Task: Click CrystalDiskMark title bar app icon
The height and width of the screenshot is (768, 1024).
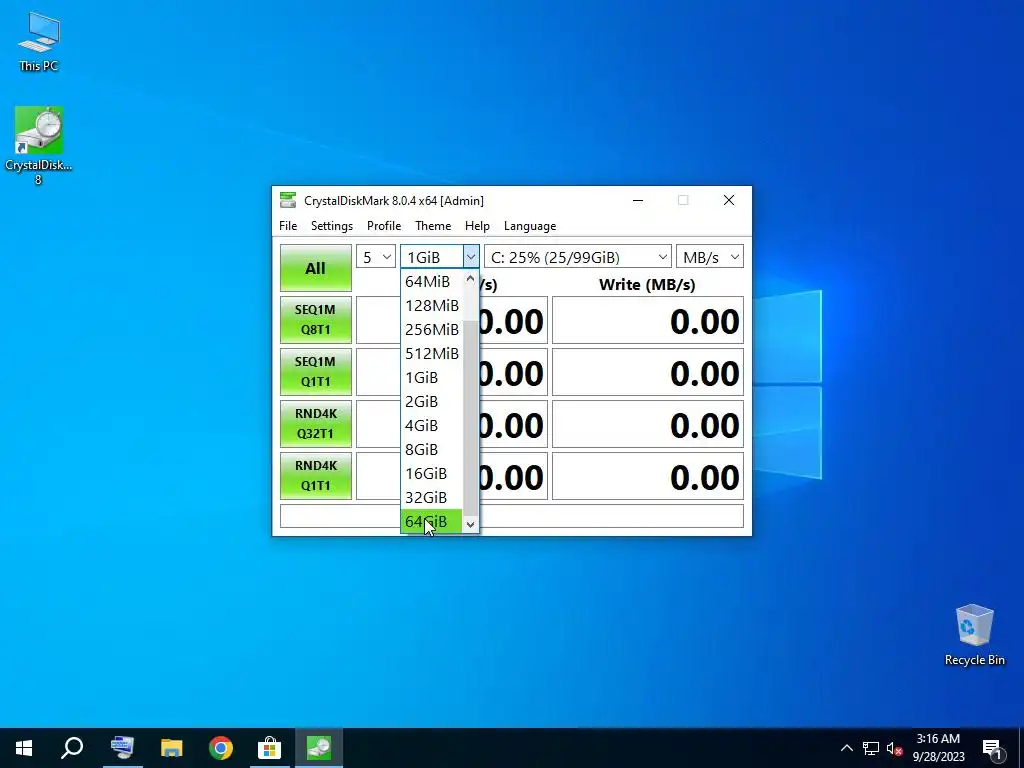Action: click(287, 200)
